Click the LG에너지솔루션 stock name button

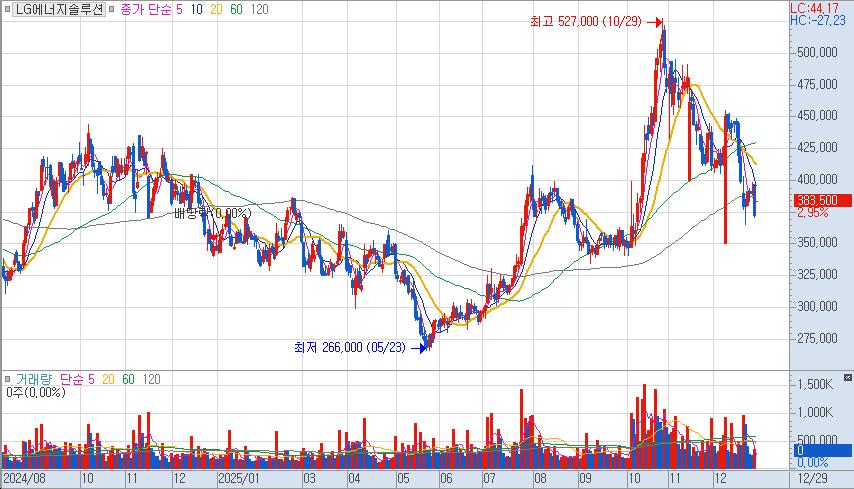coord(60,9)
